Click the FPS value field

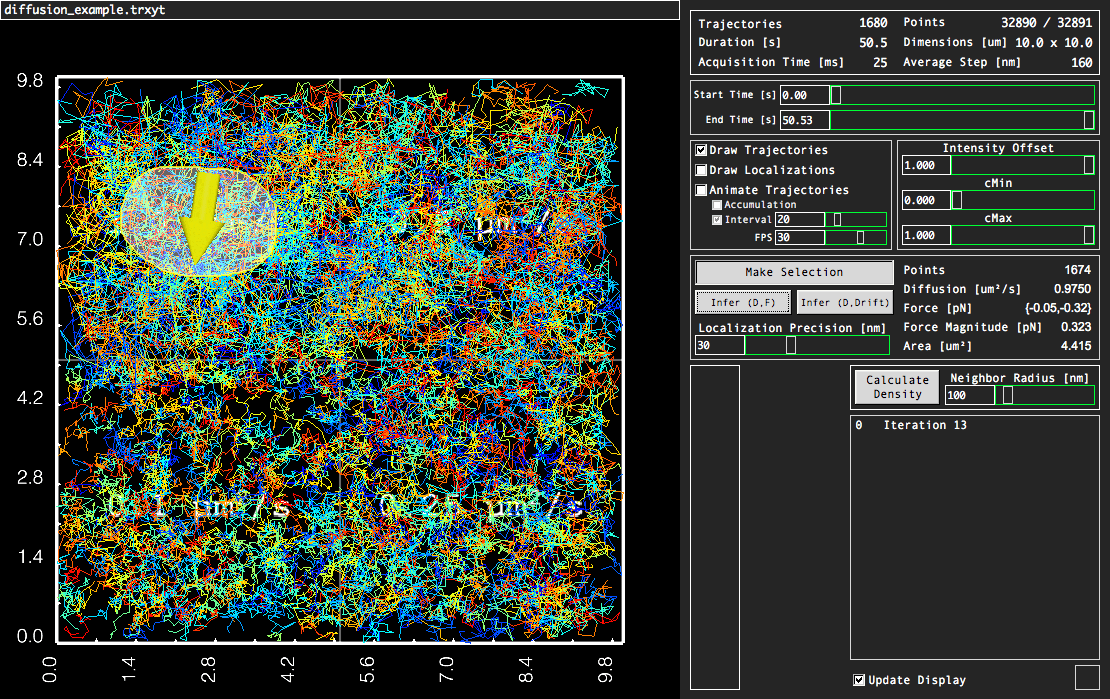pyautogui.click(x=800, y=238)
